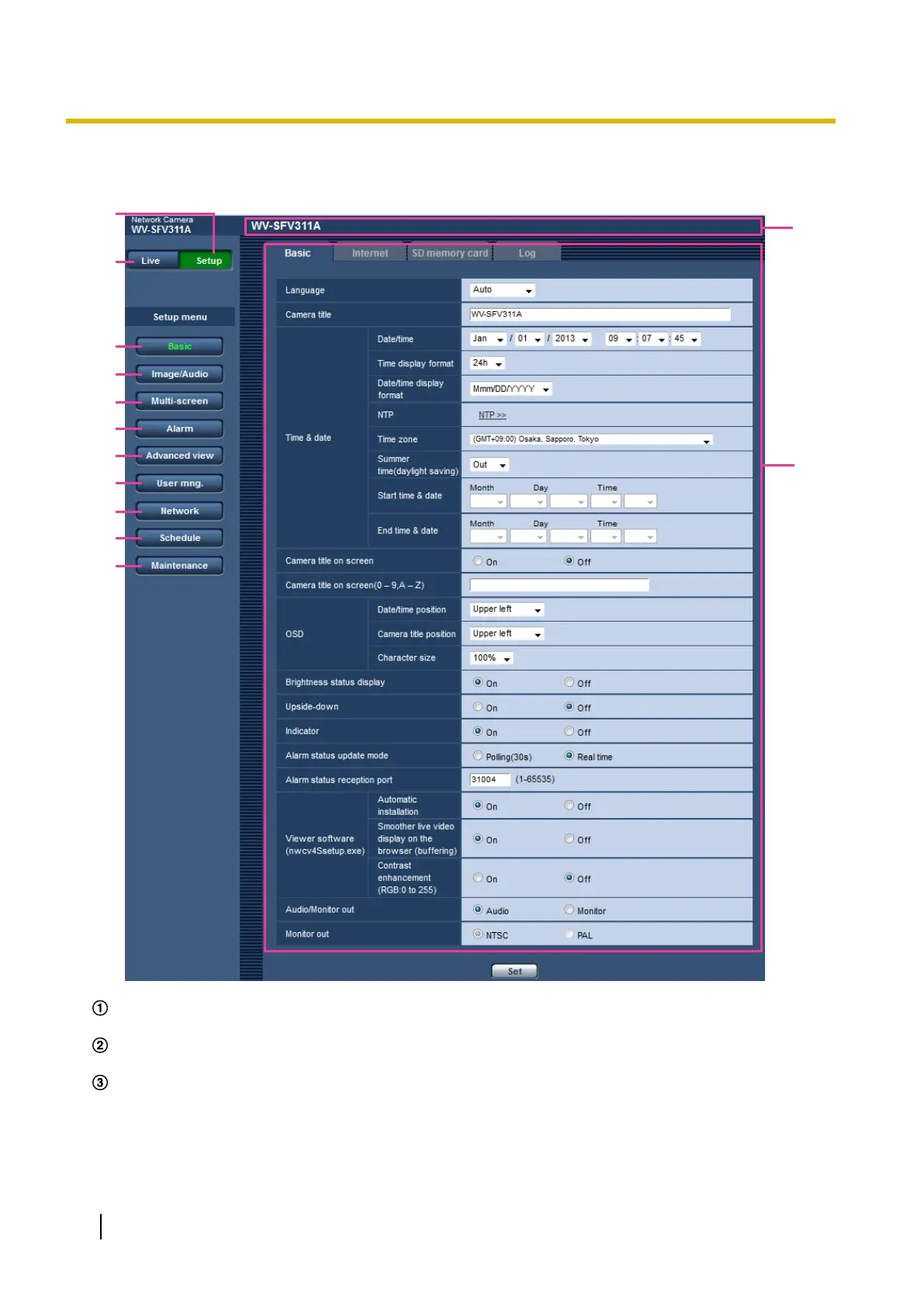Image resolution: width=924 pixels, height=1307 pixels.
Task: Expand the Language dropdown
Action: click(x=503, y=290)
